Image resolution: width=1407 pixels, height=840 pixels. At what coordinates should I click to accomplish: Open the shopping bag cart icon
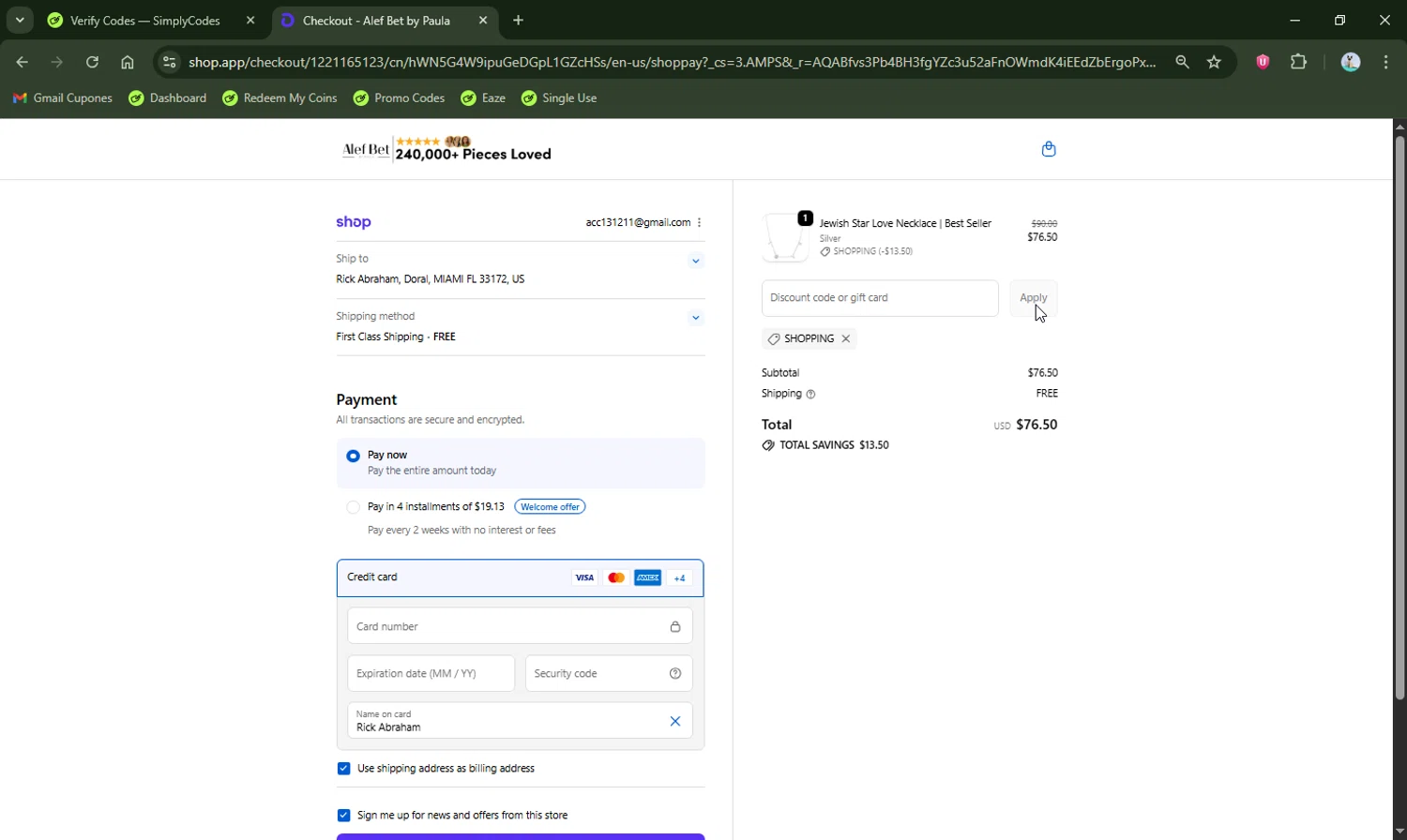pyautogui.click(x=1049, y=149)
